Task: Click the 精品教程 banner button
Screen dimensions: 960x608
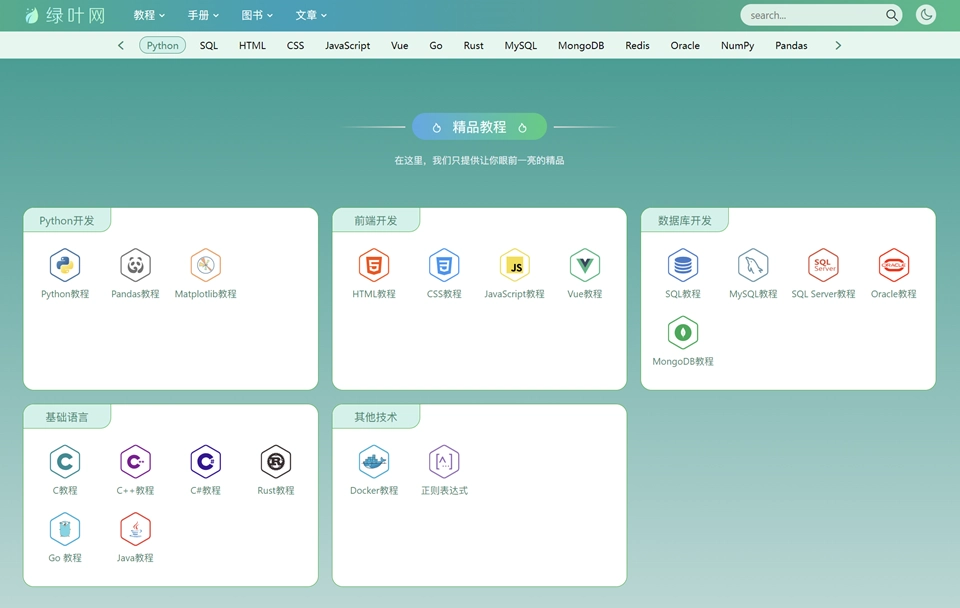Action: 479,126
